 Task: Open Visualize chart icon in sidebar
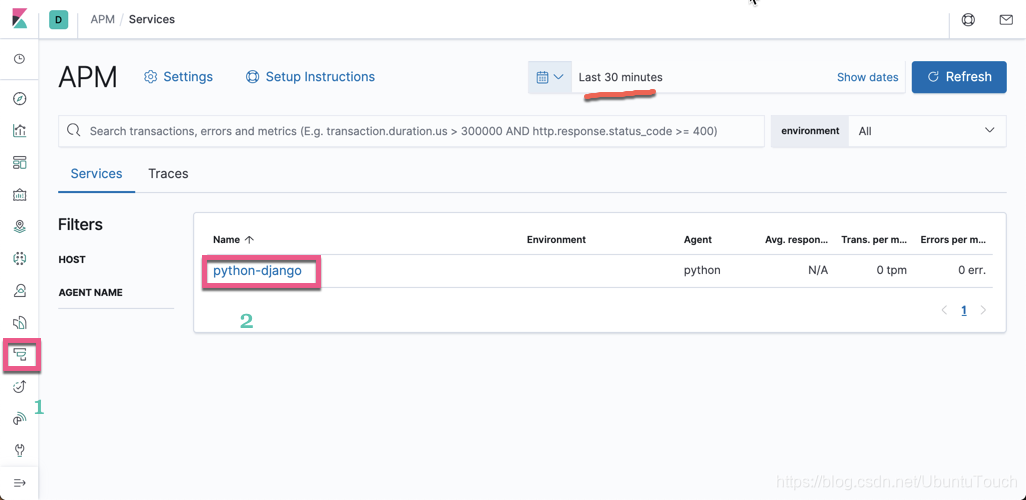coord(20,130)
